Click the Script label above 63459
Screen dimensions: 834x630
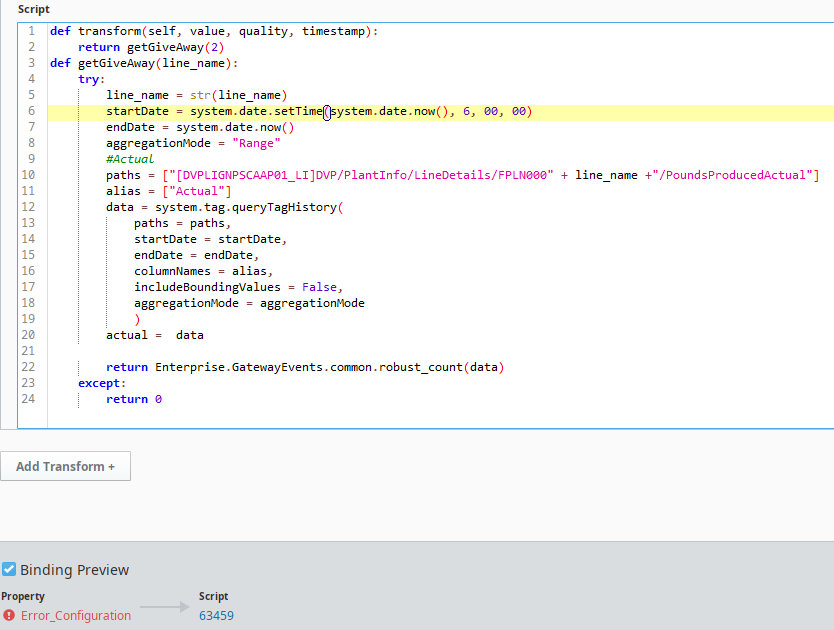pos(213,596)
